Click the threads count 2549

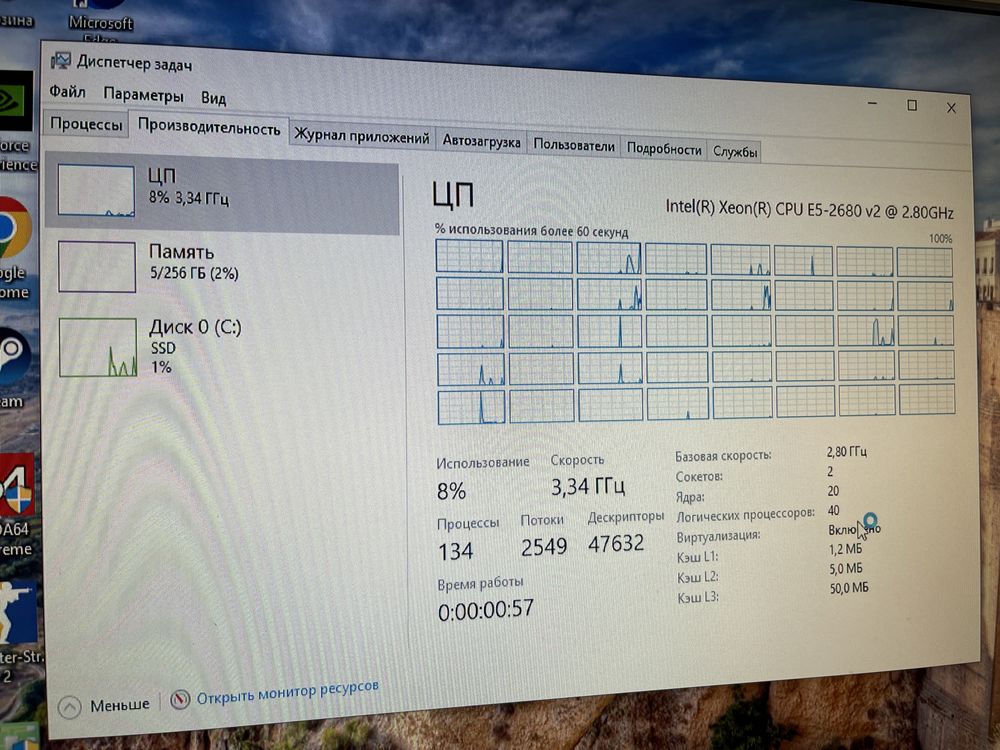544,547
